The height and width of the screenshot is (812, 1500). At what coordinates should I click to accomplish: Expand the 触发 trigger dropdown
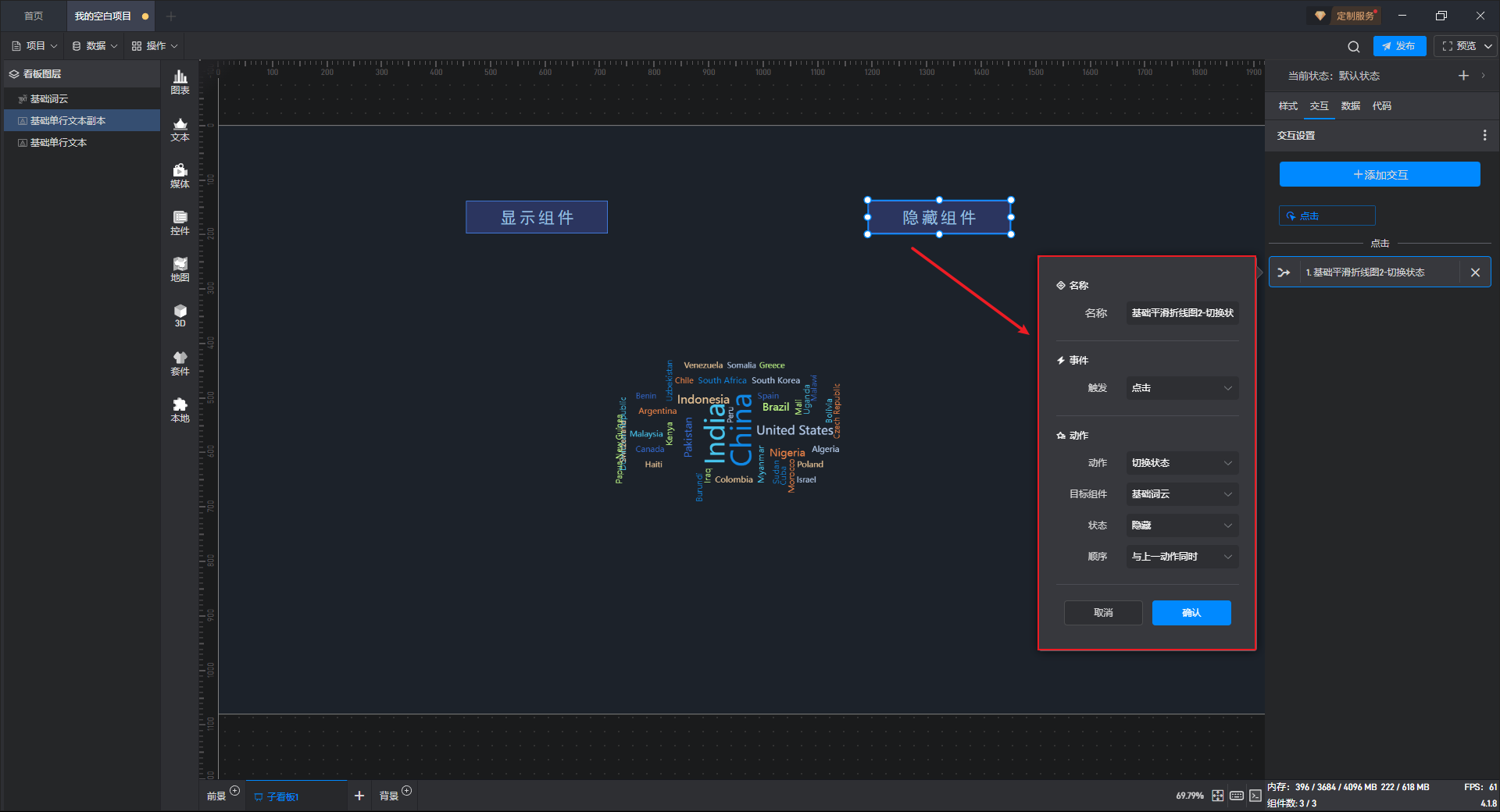1182,388
